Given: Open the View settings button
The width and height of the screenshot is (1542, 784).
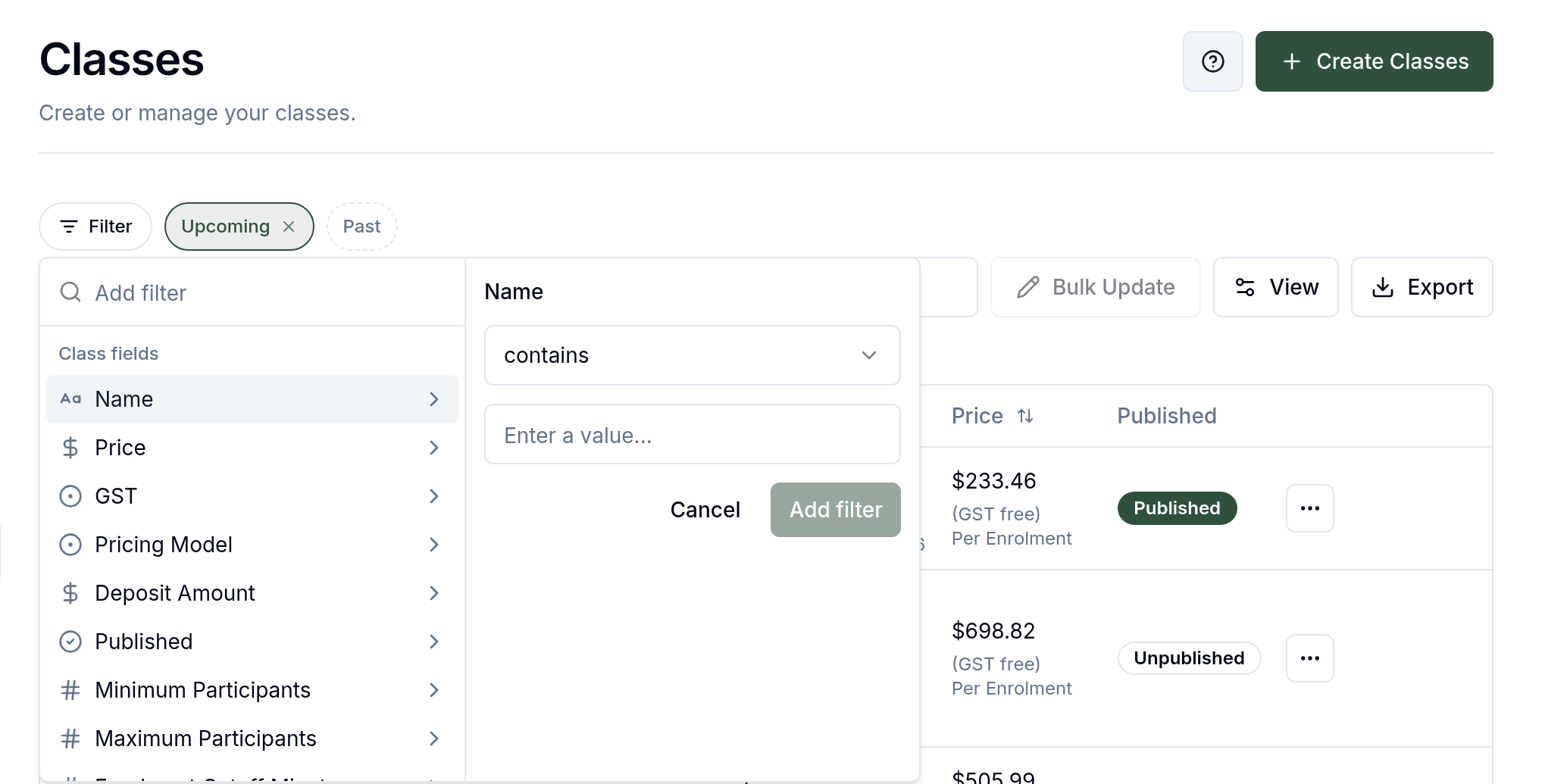Looking at the screenshot, I should (1276, 287).
